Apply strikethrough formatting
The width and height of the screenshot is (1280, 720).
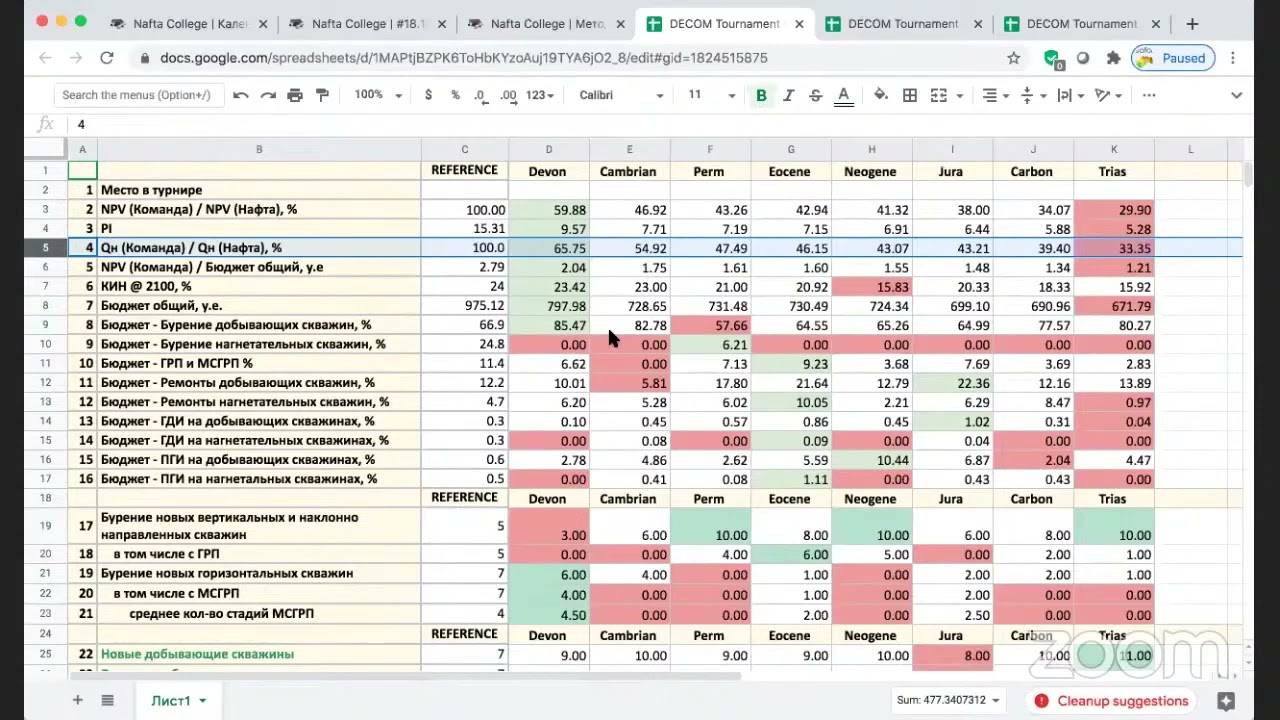815,95
